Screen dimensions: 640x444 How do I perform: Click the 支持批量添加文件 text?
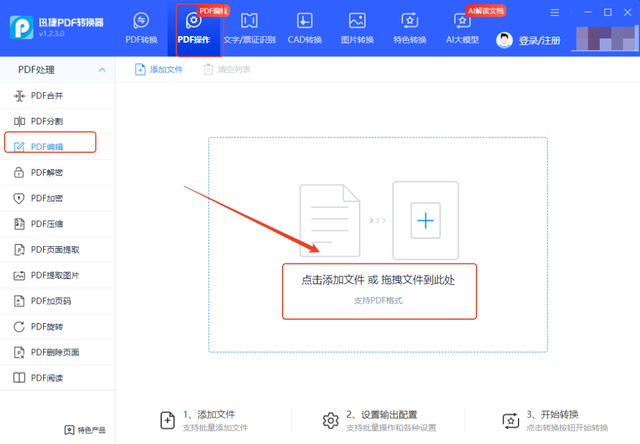pos(215,428)
